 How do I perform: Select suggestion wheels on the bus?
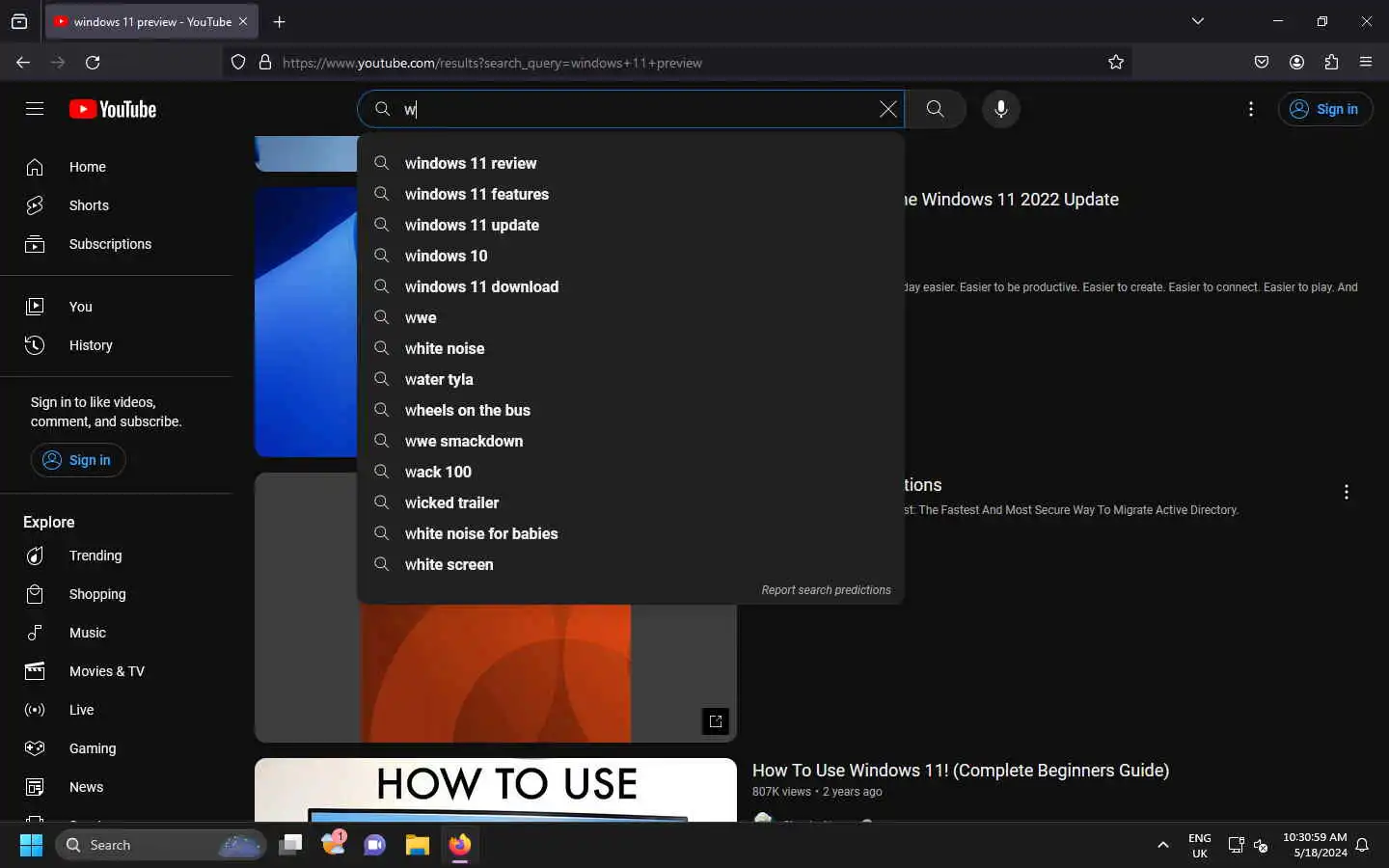pos(631,410)
